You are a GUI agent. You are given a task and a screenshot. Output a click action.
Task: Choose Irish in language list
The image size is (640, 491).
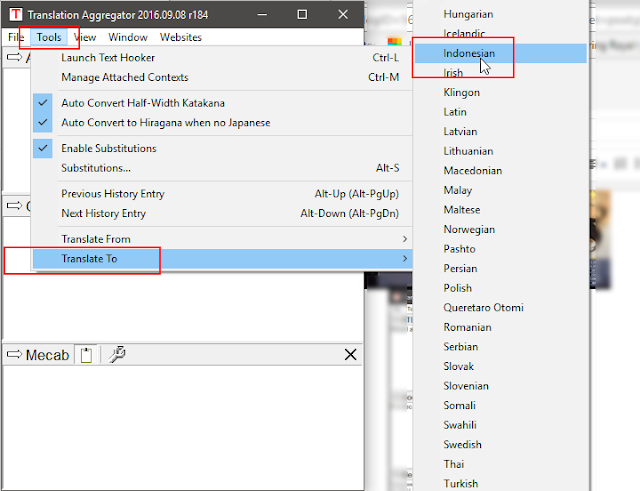501,73
